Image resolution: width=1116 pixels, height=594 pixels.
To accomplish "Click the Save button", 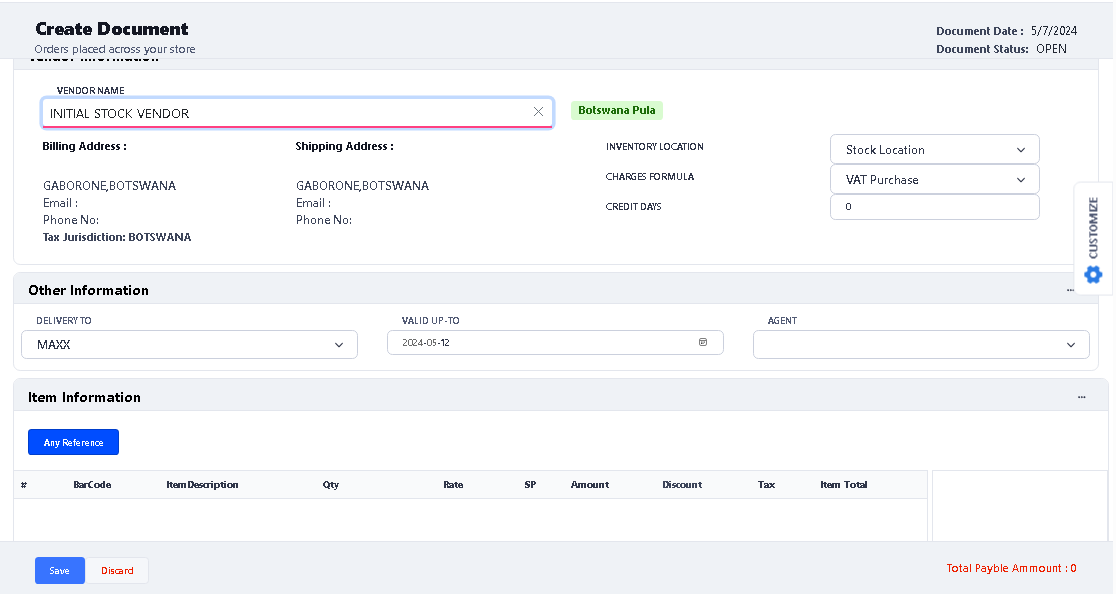I will click(60, 570).
